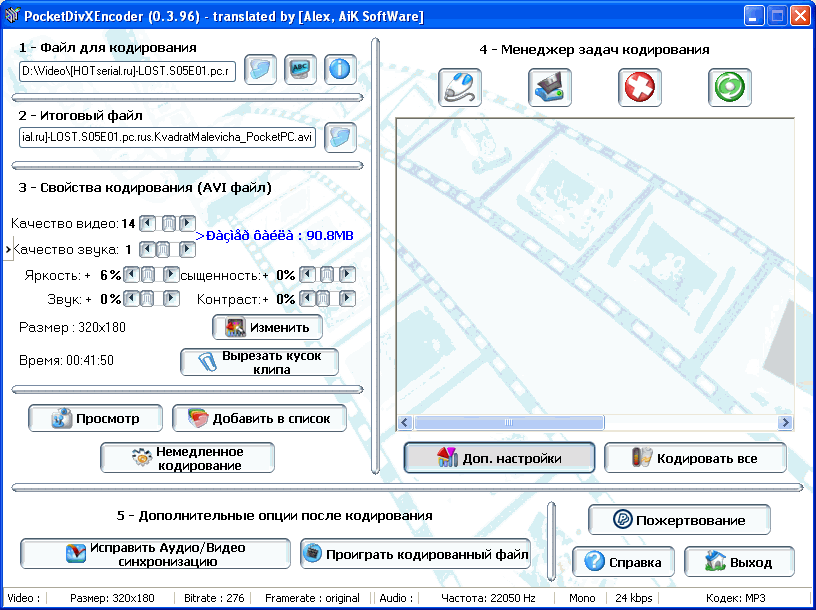Open Доп. настройки settings

click(x=500, y=458)
